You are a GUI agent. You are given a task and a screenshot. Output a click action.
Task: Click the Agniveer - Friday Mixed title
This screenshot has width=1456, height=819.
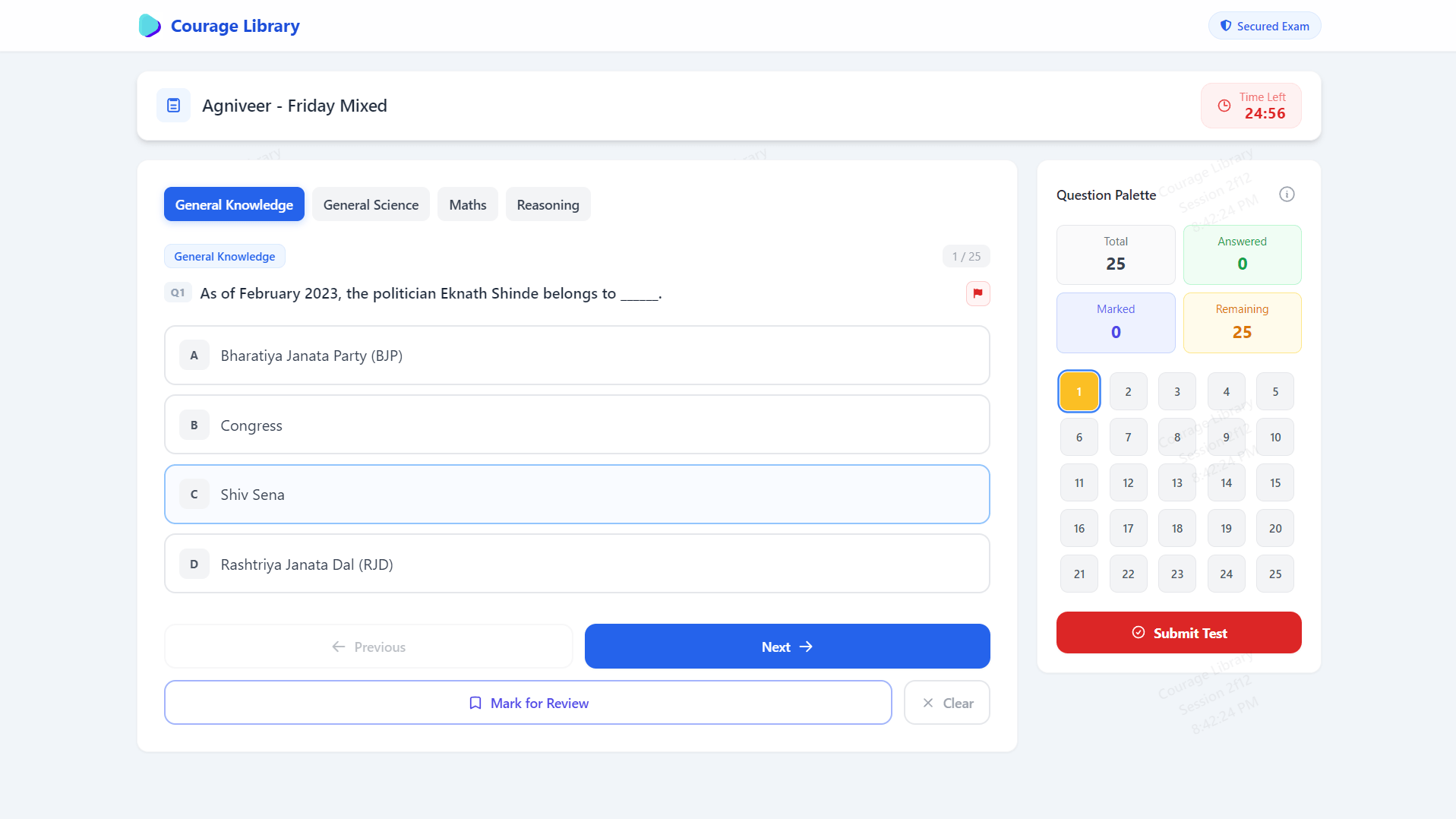pyautogui.click(x=295, y=106)
